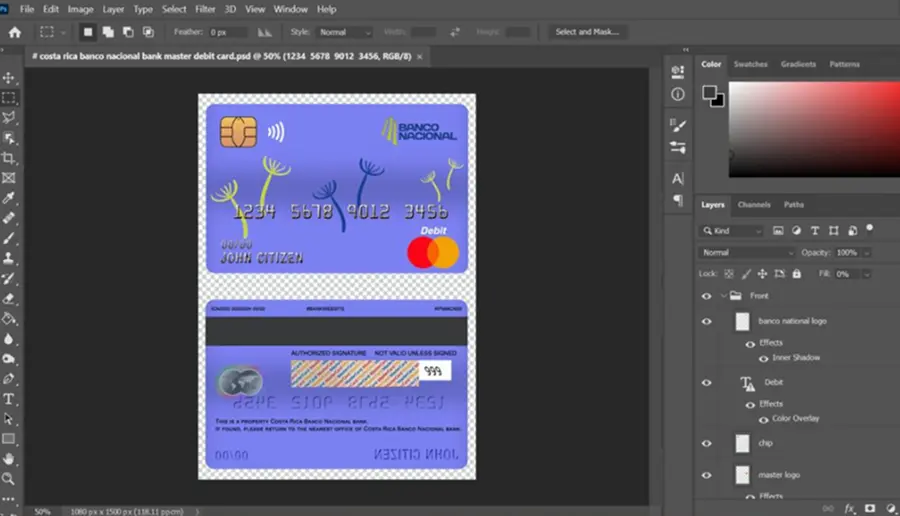Screen dimensions: 900x516
Task: Collapse the Front layer group
Action: (x=723, y=296)
